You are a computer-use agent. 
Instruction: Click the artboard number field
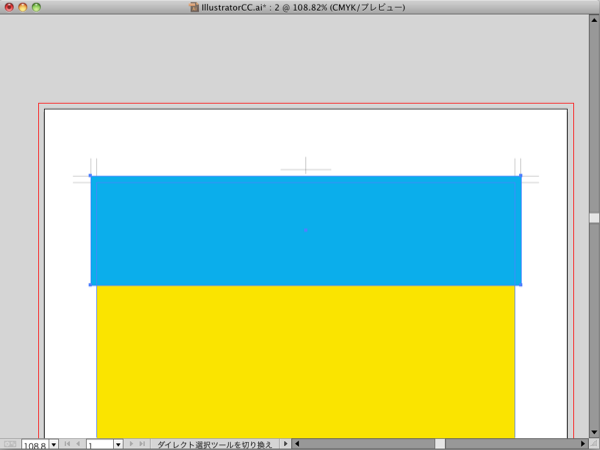(99, 444)
